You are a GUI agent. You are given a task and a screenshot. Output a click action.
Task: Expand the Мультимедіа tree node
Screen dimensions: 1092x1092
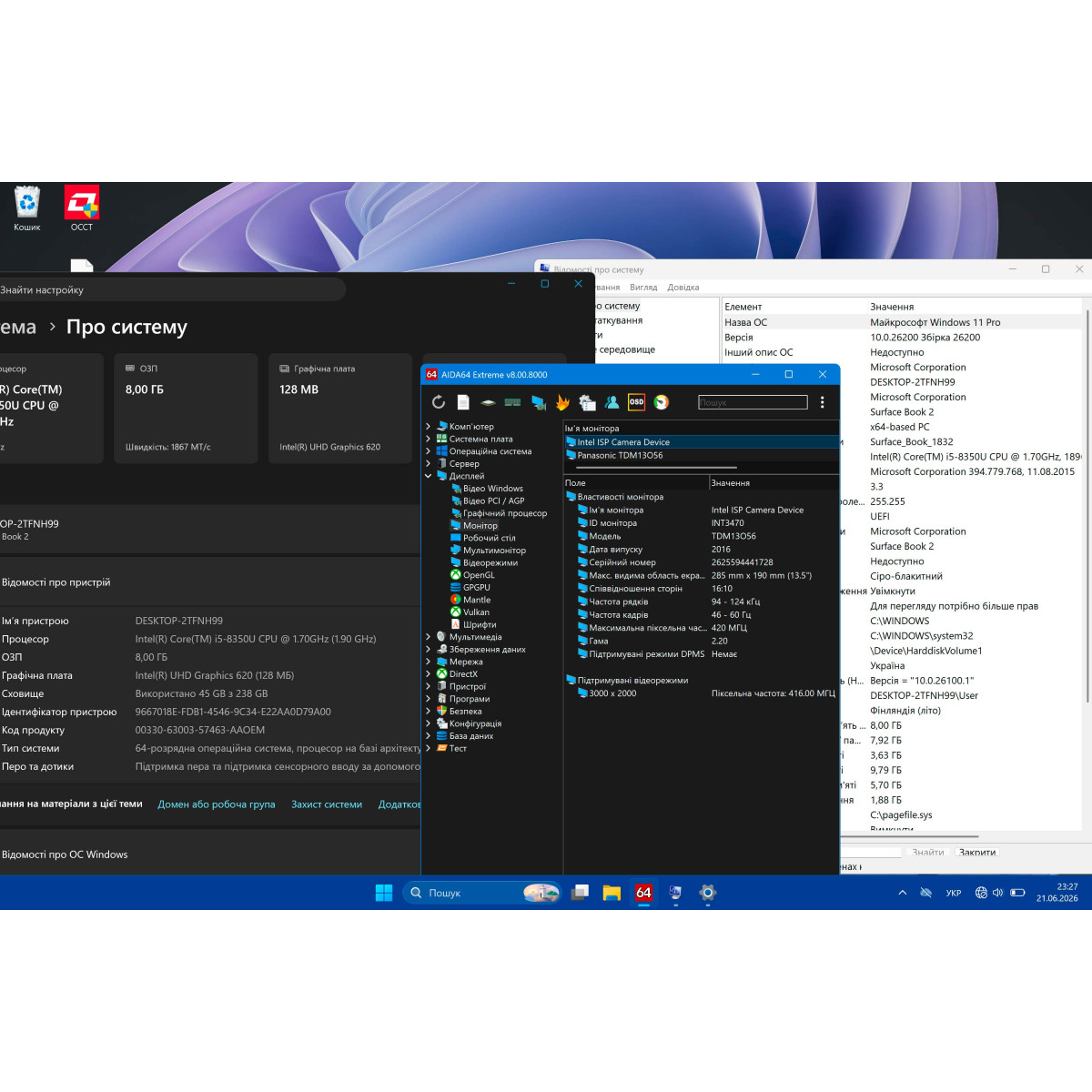tap(428, 637)
